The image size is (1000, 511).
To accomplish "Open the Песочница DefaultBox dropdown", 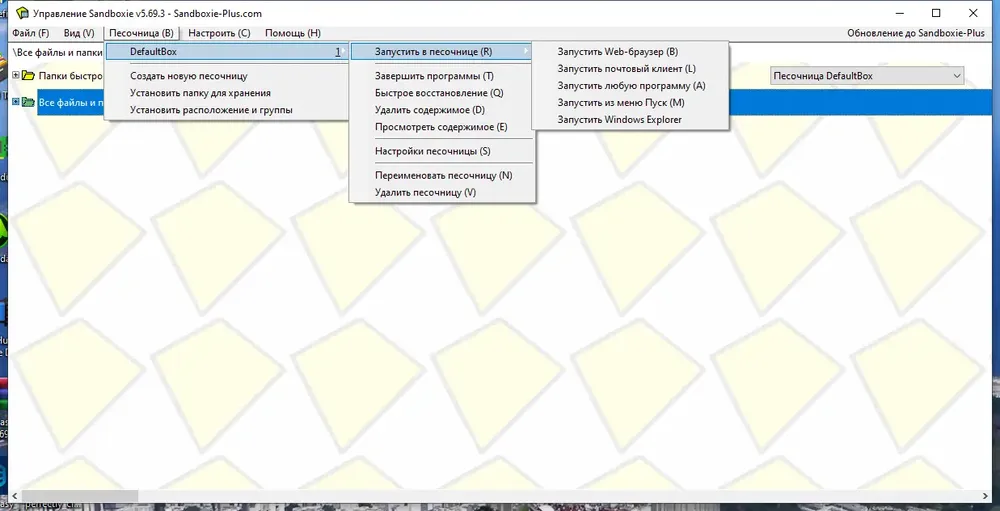I will (867, 76).
